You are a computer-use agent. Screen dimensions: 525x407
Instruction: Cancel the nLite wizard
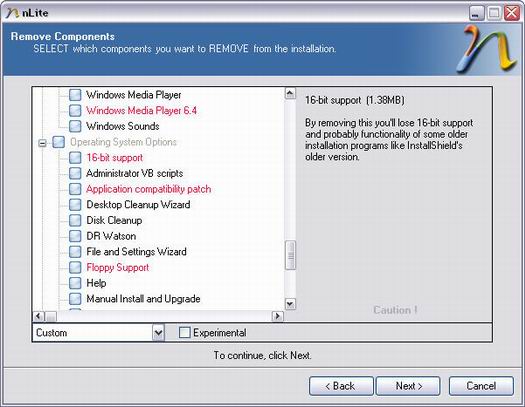(481, 386)
